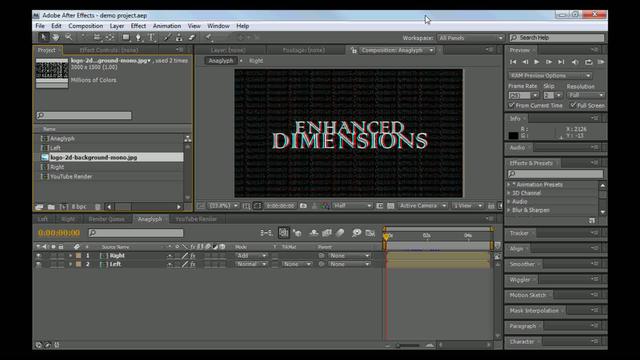Click the Right breadcrumb in composition viewer
Viewport: 640px width, 360px height.
pyautogui.click(x=256, y=60)
